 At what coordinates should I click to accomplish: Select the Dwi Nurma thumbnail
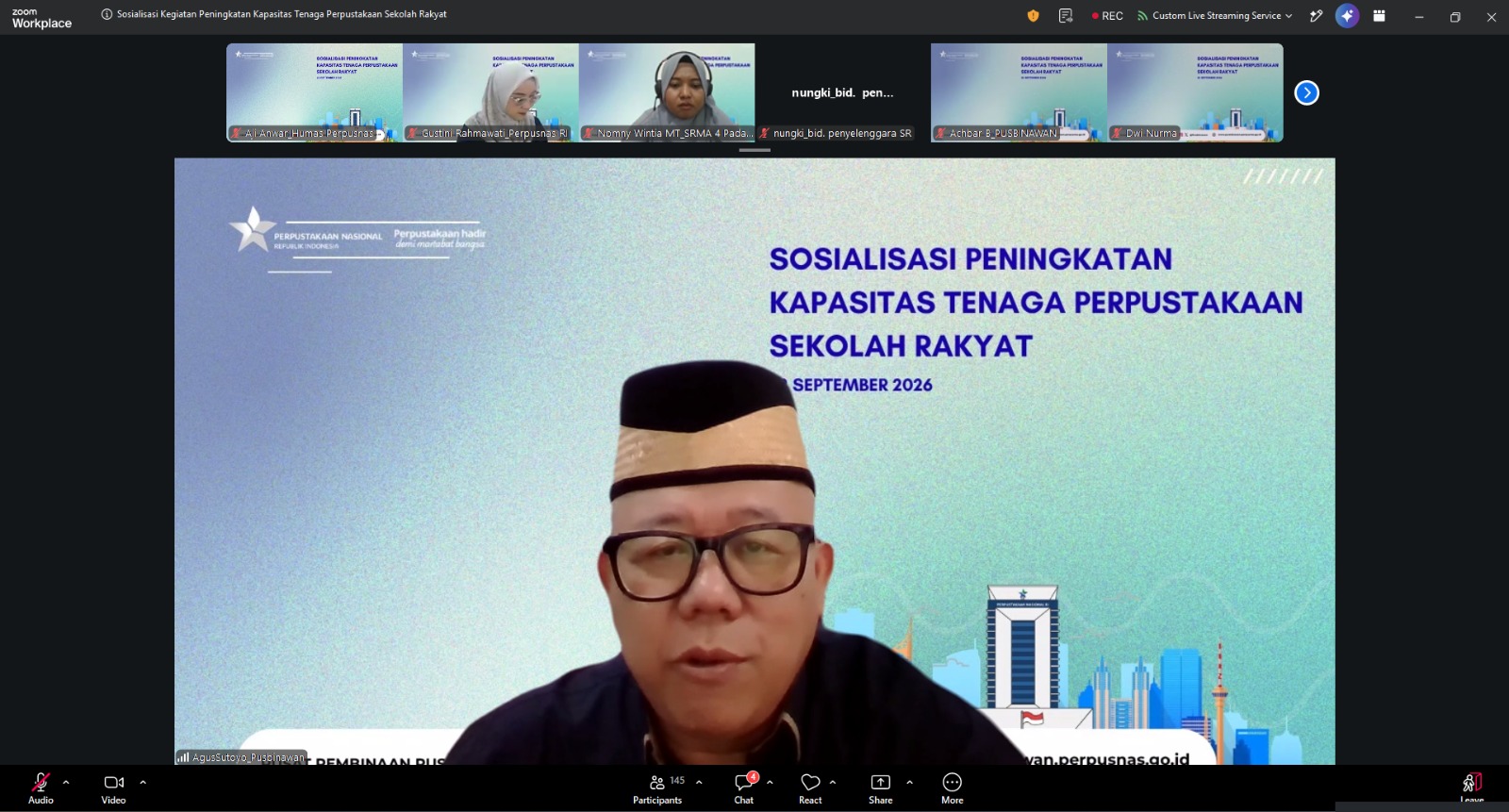coord(1196,92)
